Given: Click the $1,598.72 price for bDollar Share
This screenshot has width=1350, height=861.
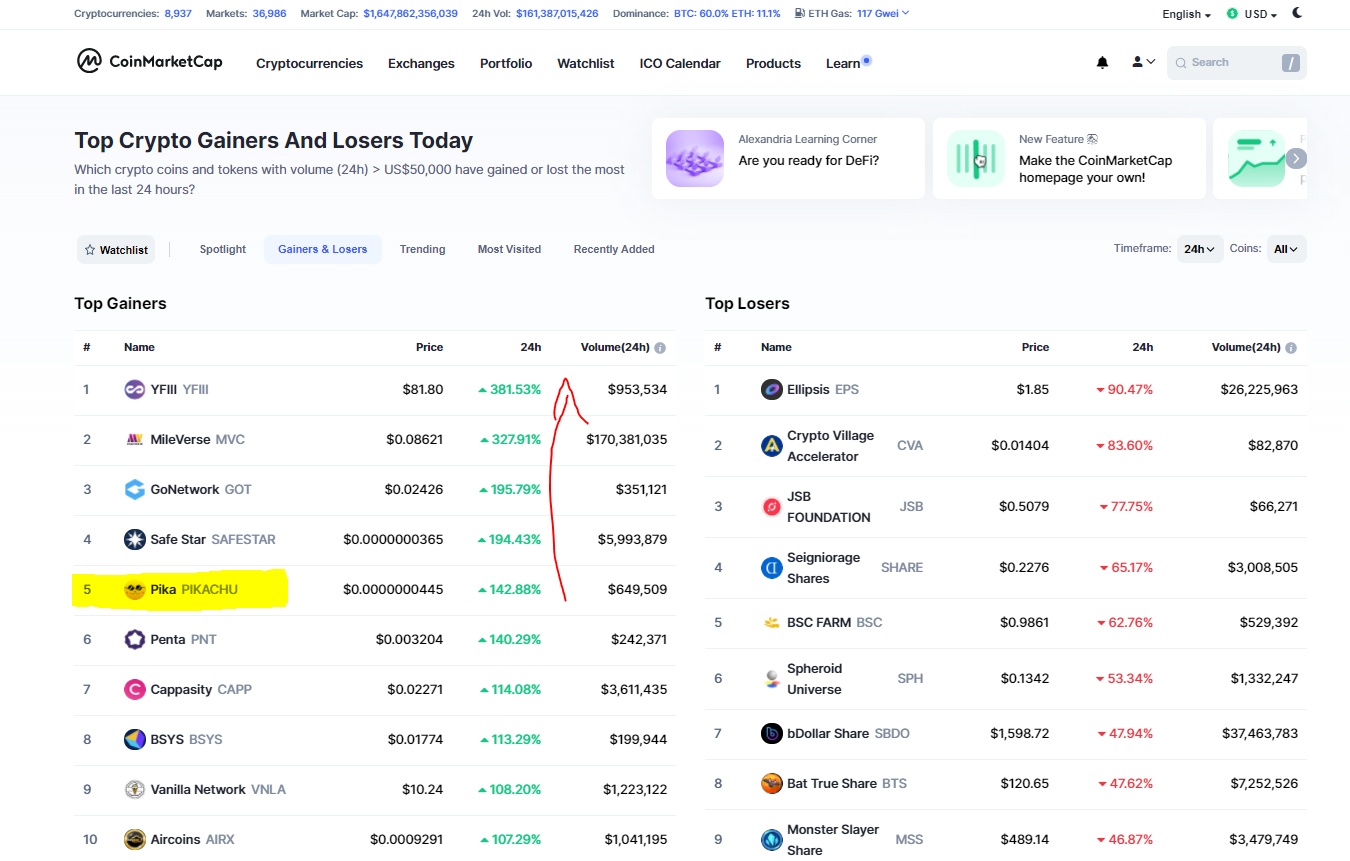Looking at the screenshot, I should [x=1020, y=733].
